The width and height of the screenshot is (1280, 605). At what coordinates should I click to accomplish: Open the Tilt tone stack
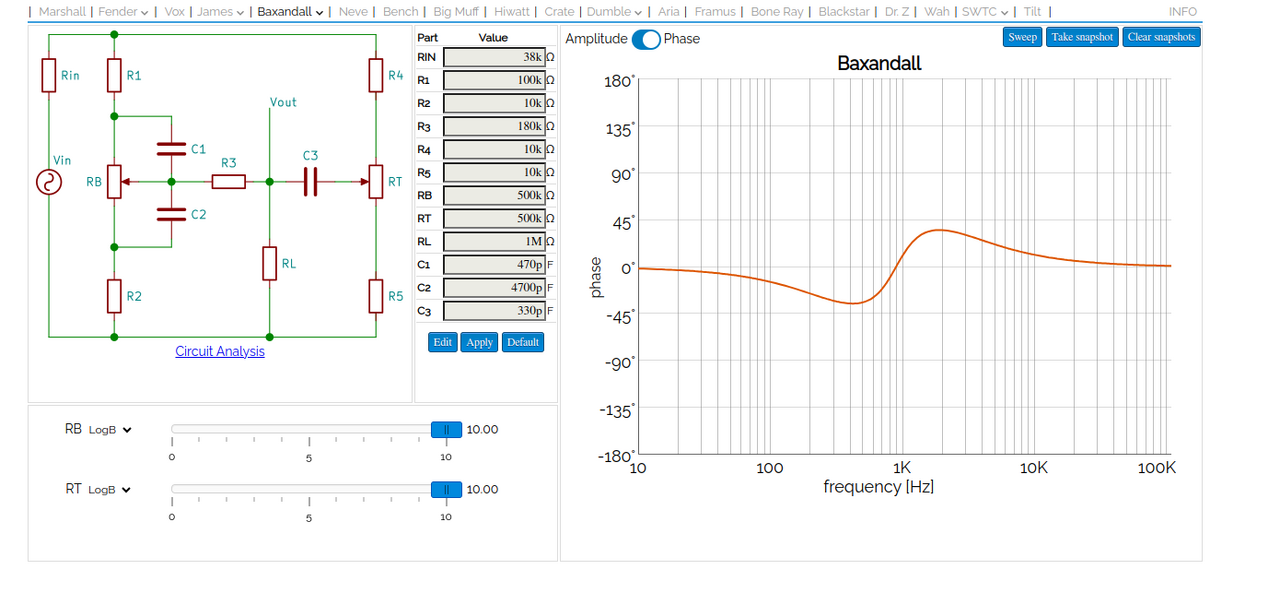(x=1032, y=12)
